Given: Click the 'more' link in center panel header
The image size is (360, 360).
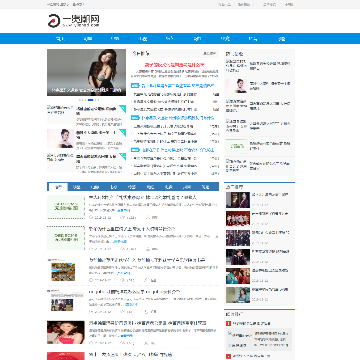Looking at the screenshot, I should tap(210, 53).
